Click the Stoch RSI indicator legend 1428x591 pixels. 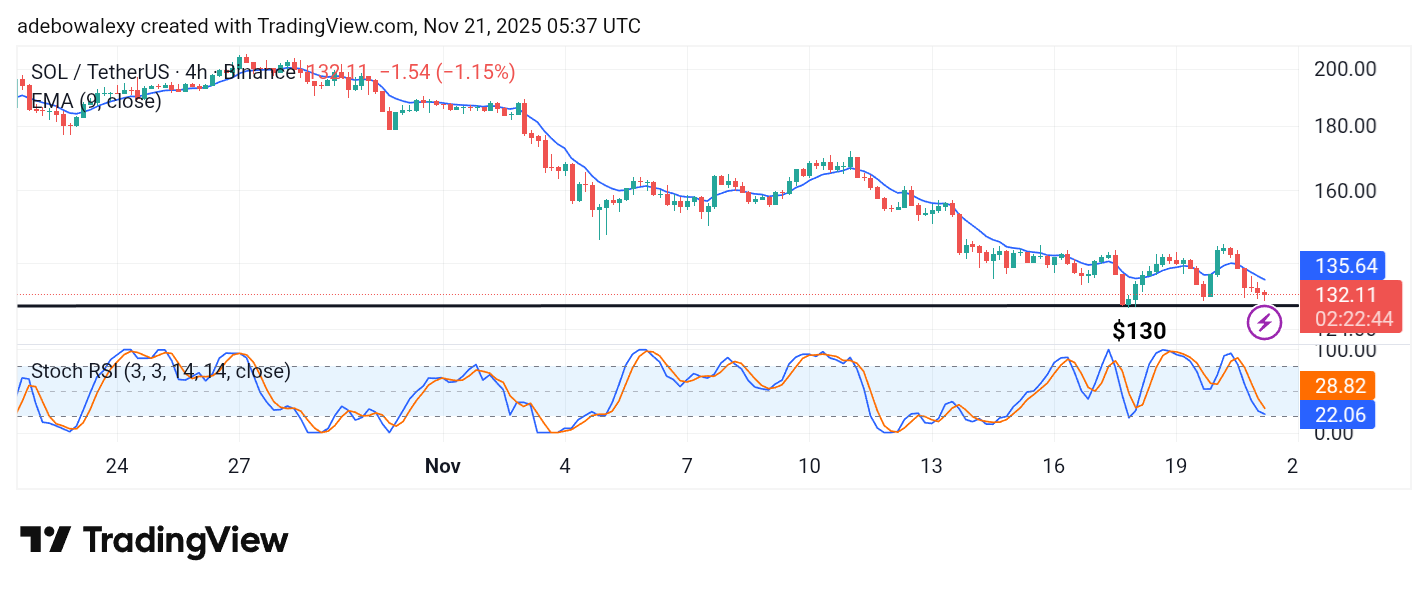pos(160,371)
